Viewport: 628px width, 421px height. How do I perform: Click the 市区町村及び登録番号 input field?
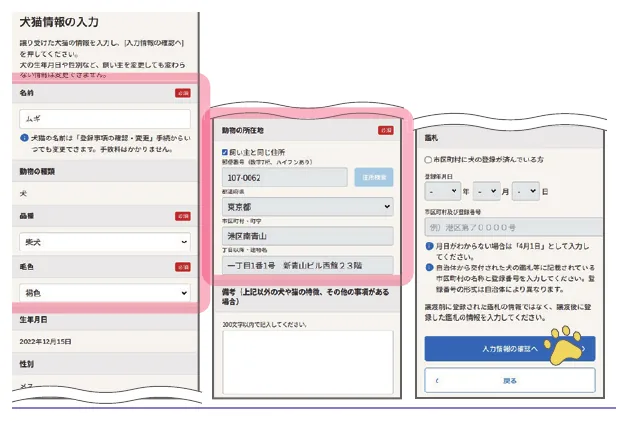[514, 228]
